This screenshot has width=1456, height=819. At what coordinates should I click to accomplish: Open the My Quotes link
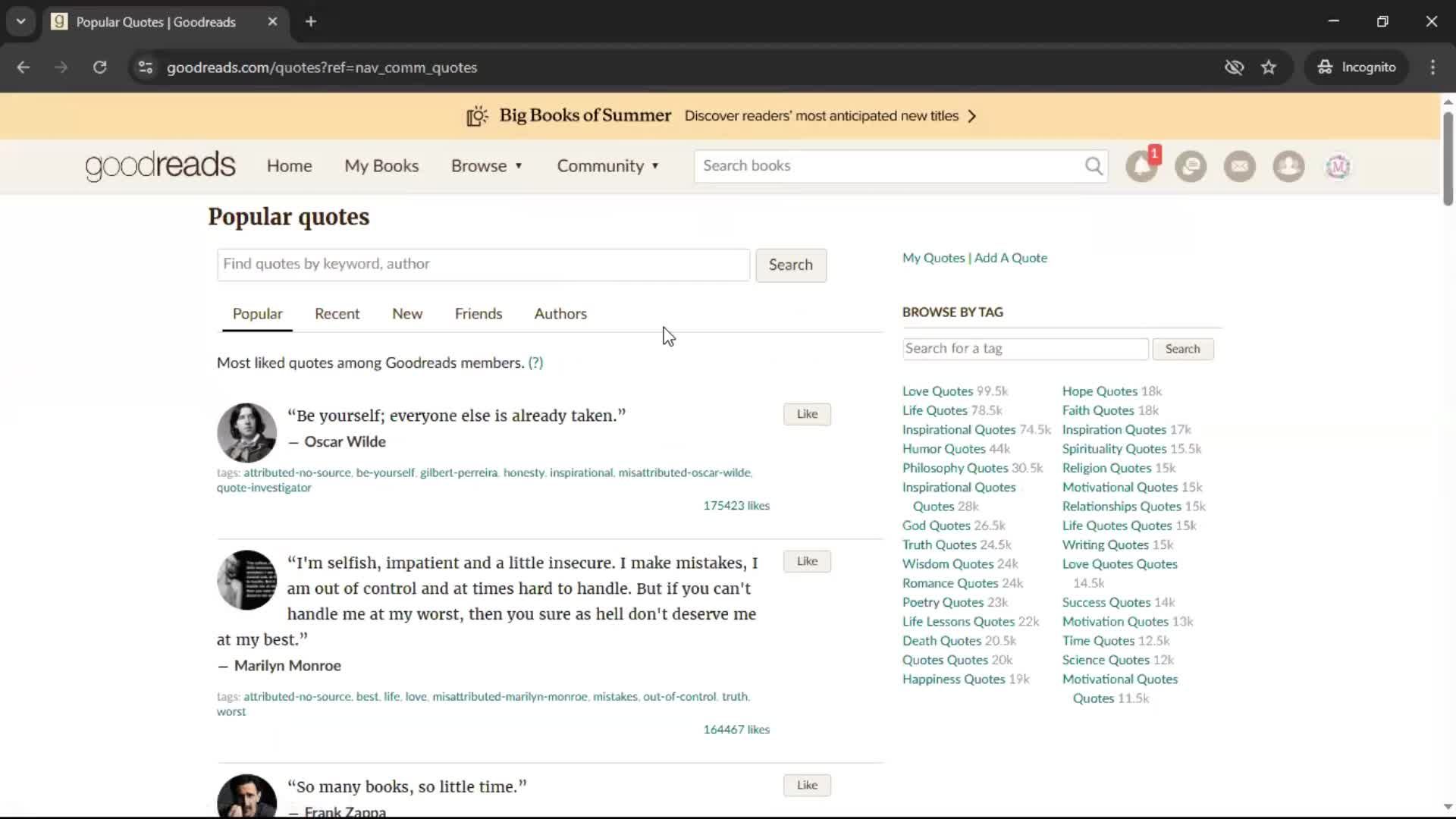[934, 258]
